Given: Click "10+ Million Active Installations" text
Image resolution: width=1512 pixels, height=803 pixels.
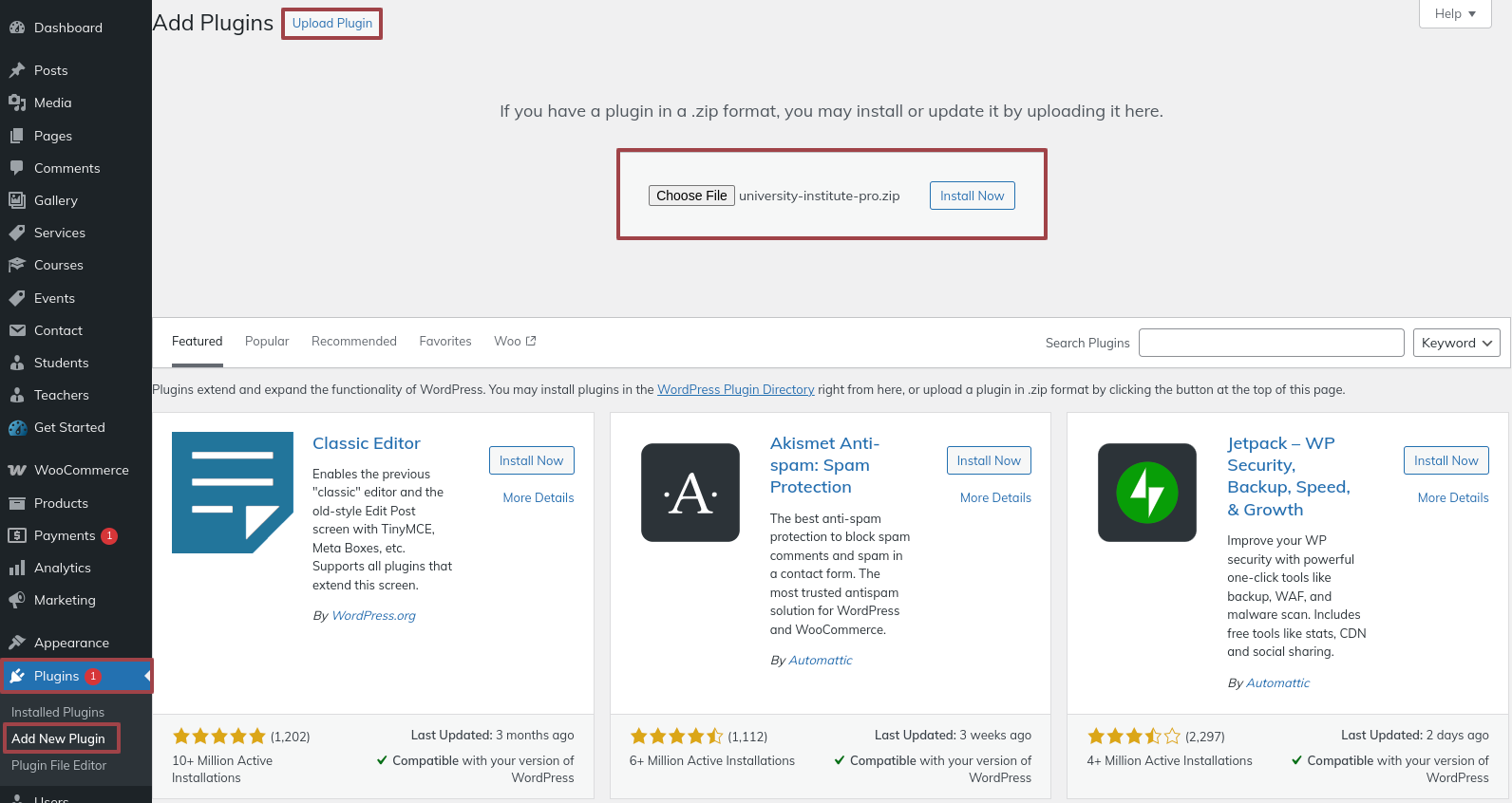Looking at the screenshot, I should pyautogui.click(x=222, y=769).
